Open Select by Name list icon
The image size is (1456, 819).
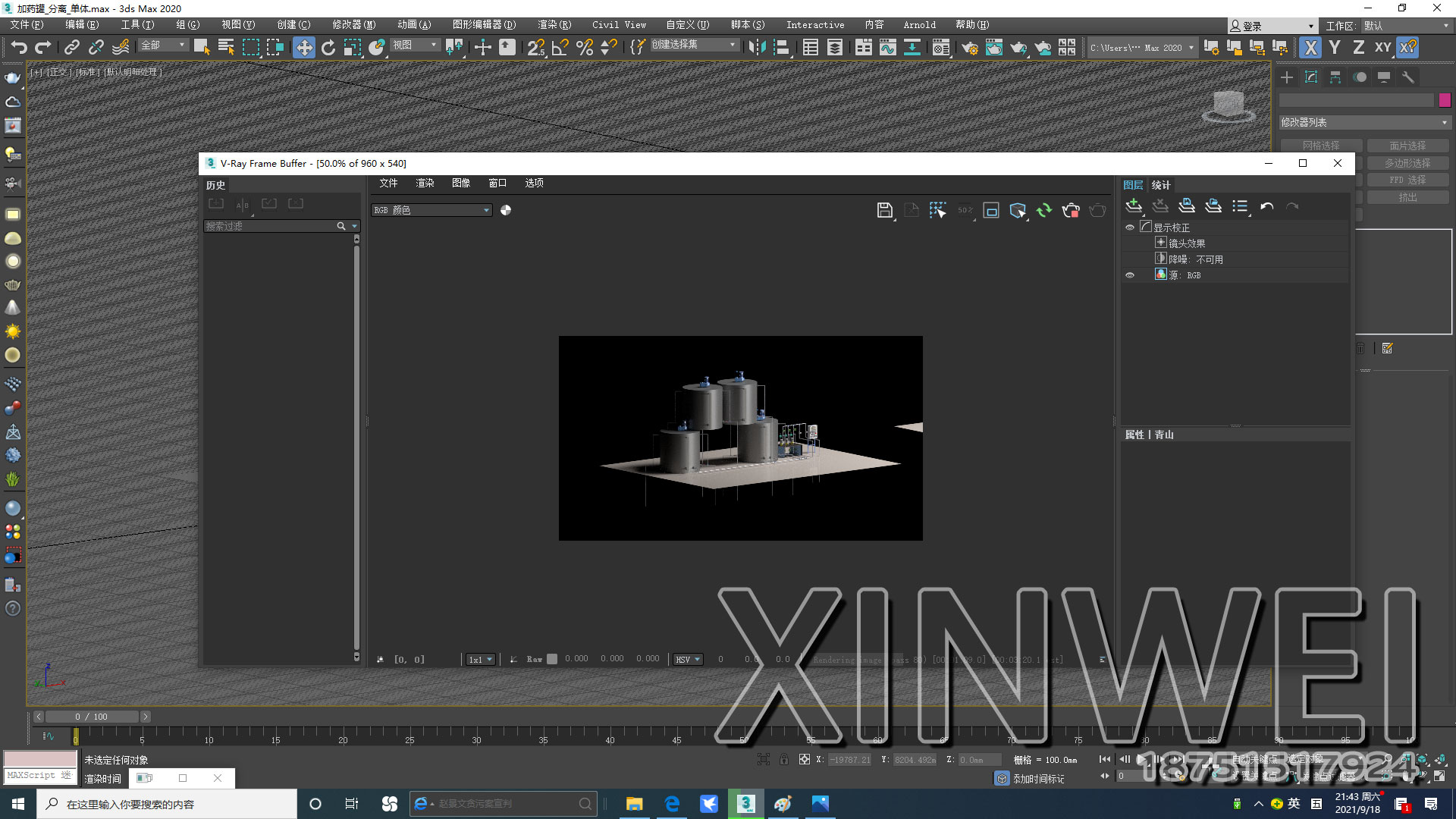[x=226, y=47]
